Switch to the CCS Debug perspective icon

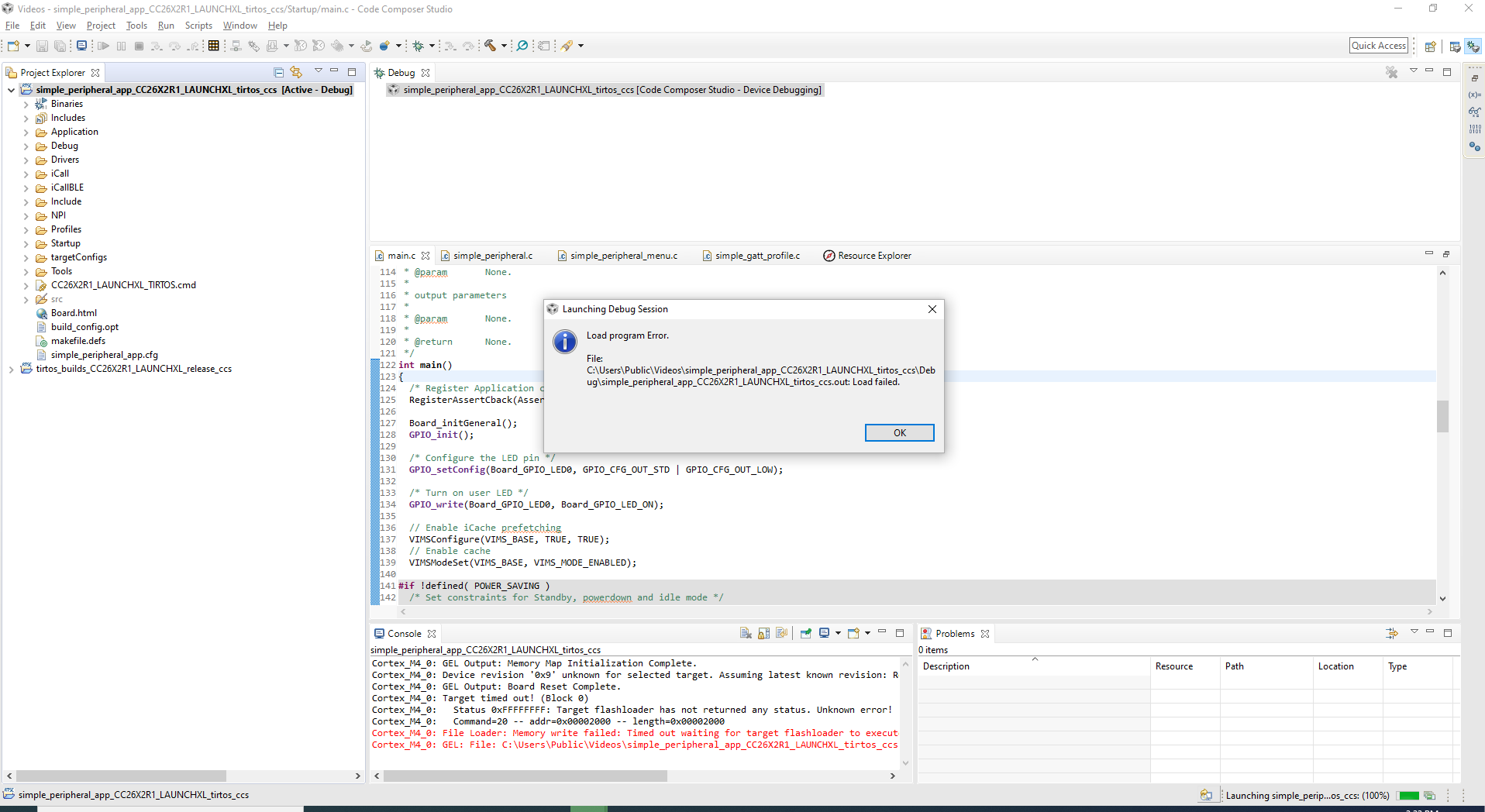[1473, 46]
